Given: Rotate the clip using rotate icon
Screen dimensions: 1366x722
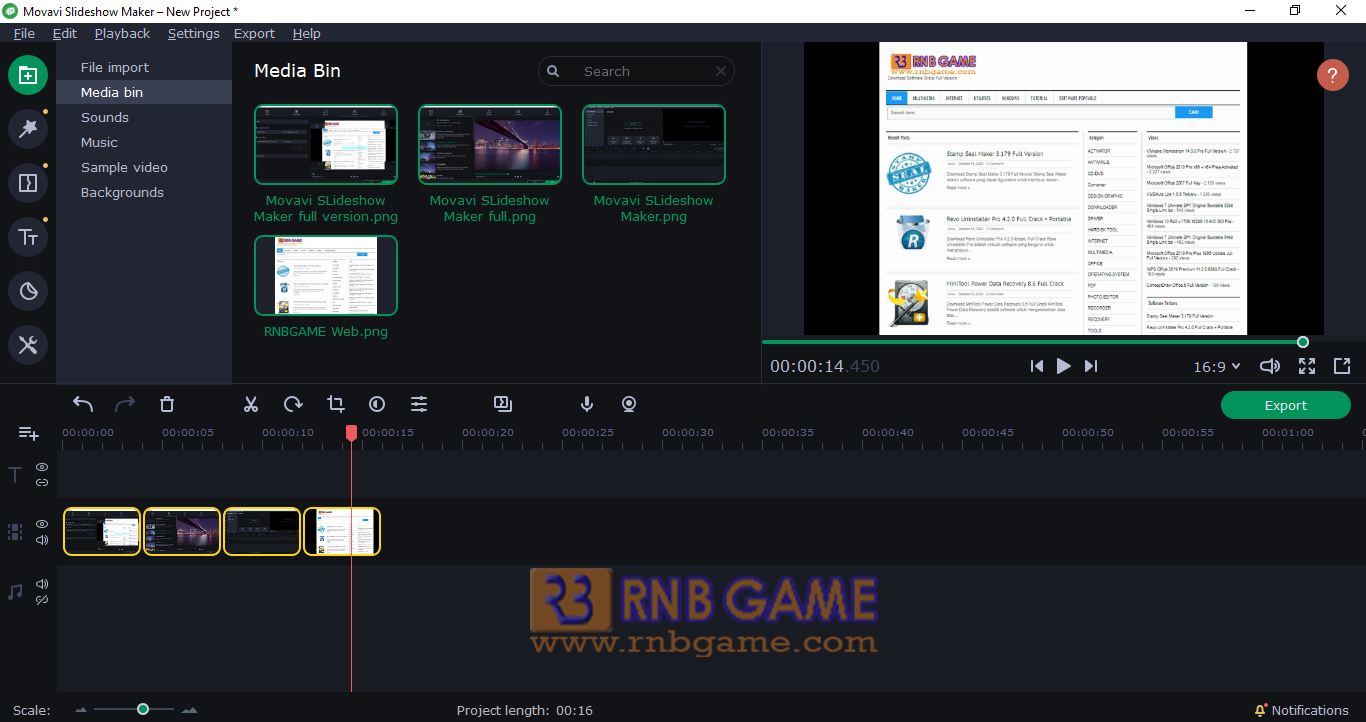Looking at the screenshot, I should [x=293, y=404].
